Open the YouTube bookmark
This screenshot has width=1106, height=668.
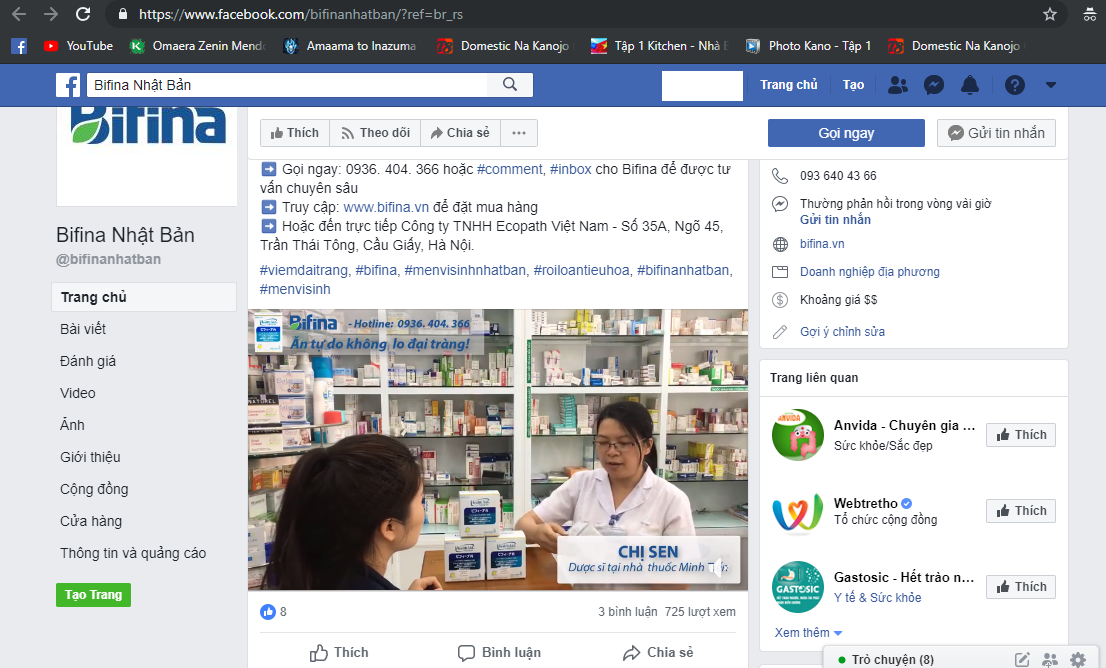point(78,46)
